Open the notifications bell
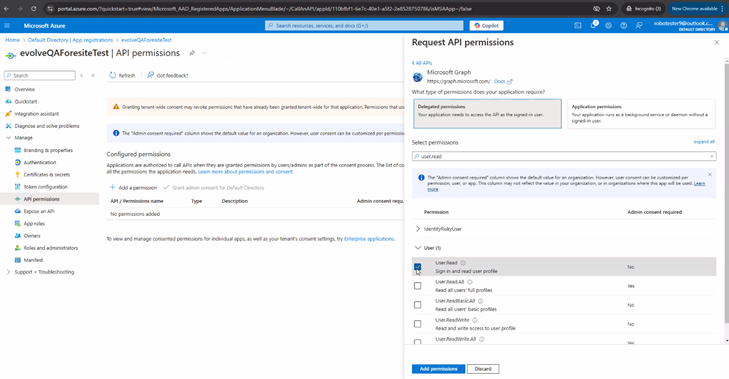729x379 pixels. point(593,26)
